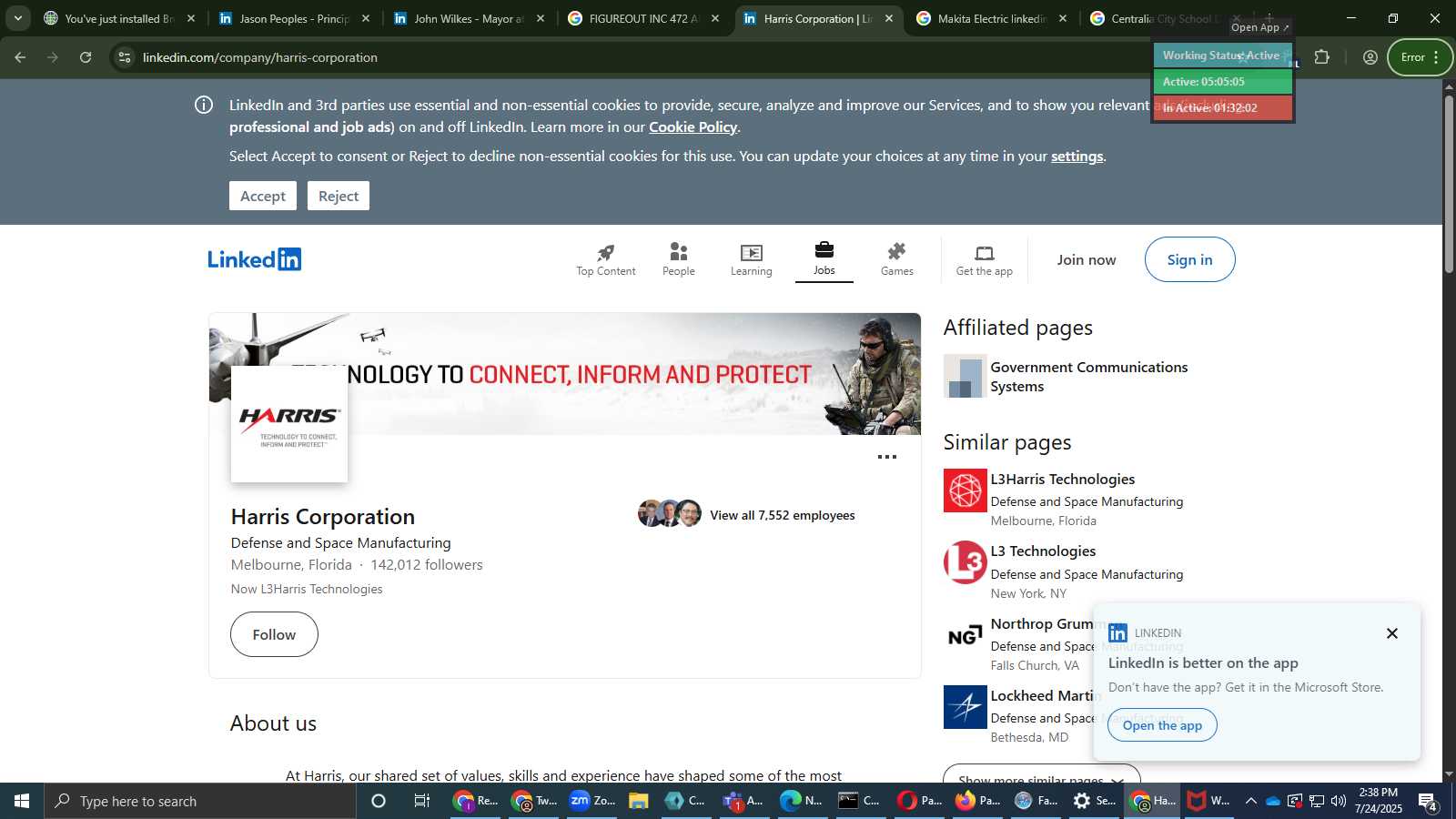Screen dimensions: 1456x819
Task: Open Windows Start menu
Action: pos(22,801)
